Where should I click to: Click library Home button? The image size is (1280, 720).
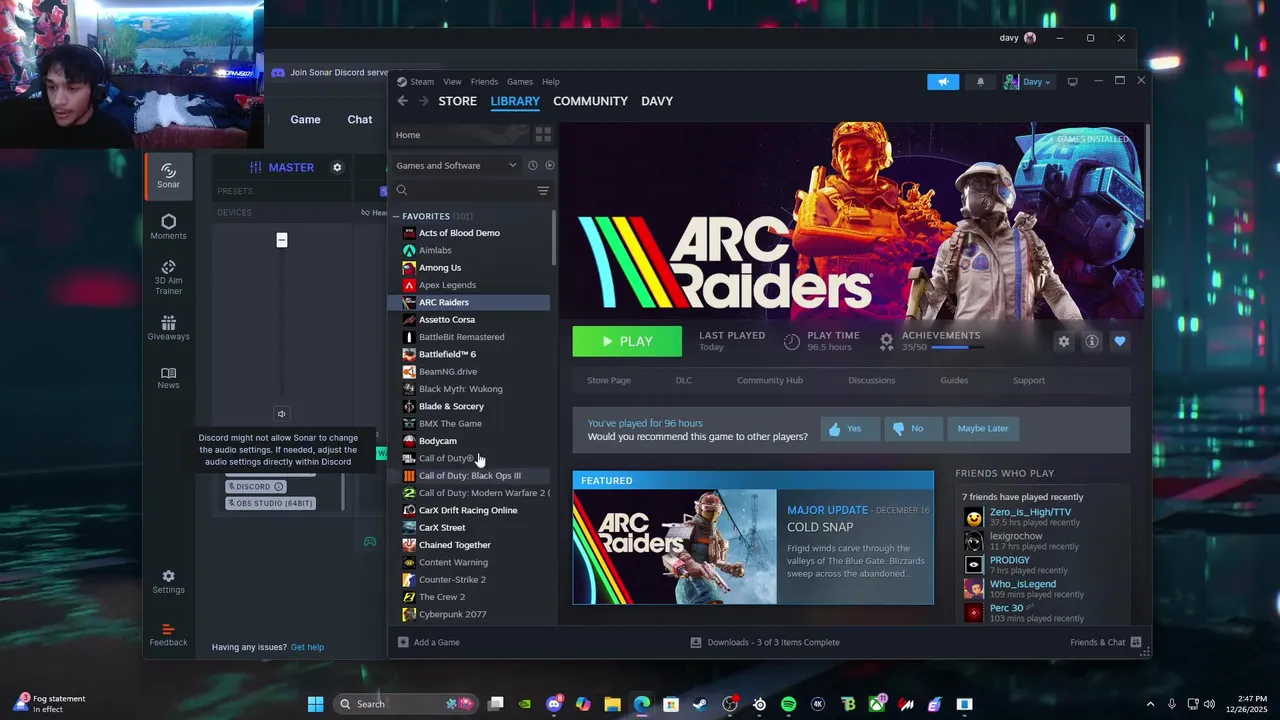tap(460, 135)
